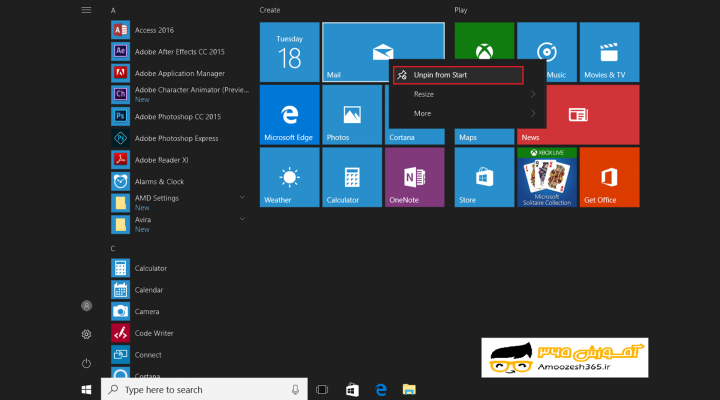Open the user account icon
Screen dimensions: 720x400
pyautogui.click(x=86, y=306)
